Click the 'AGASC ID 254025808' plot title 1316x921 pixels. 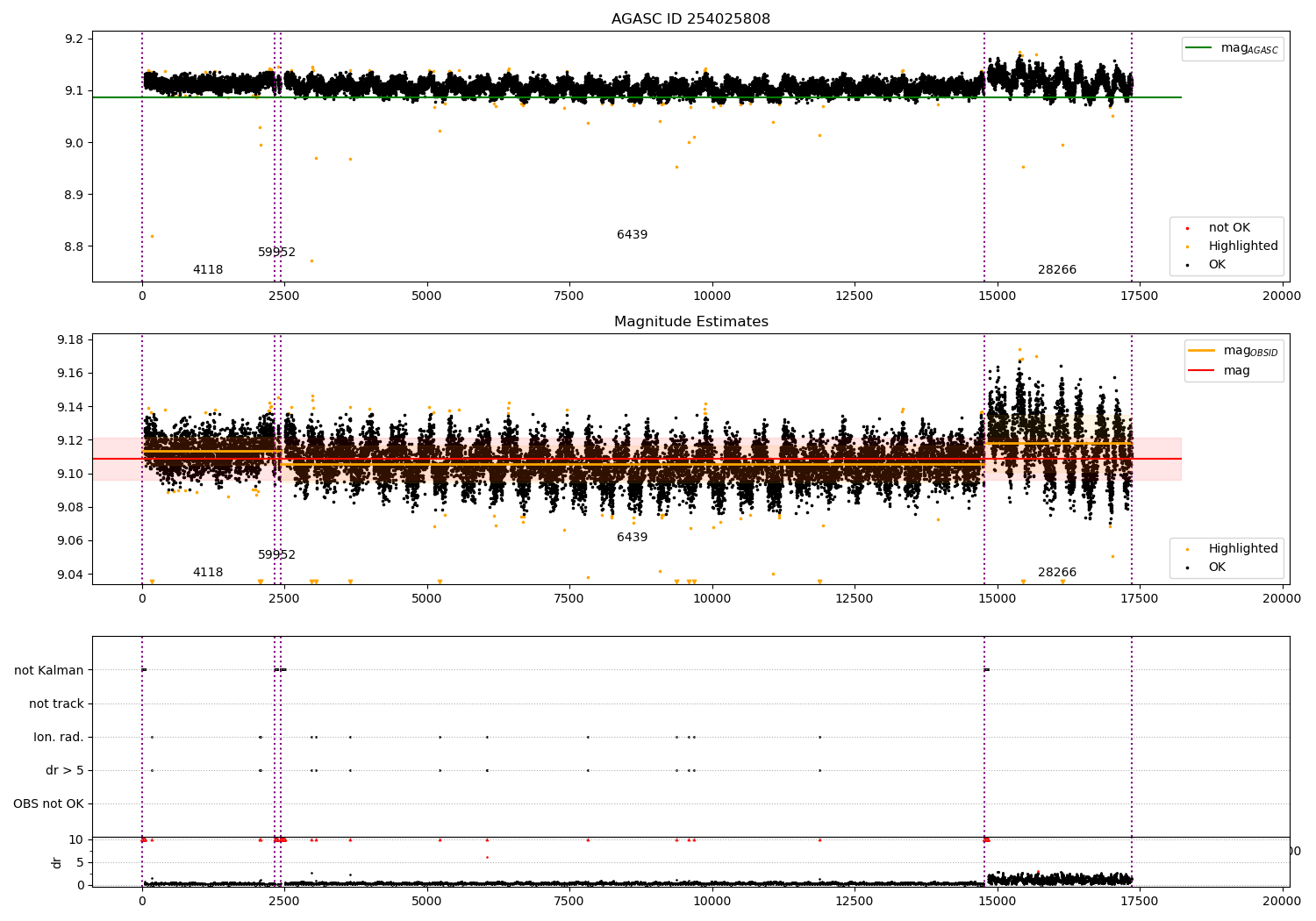point(690,19)
